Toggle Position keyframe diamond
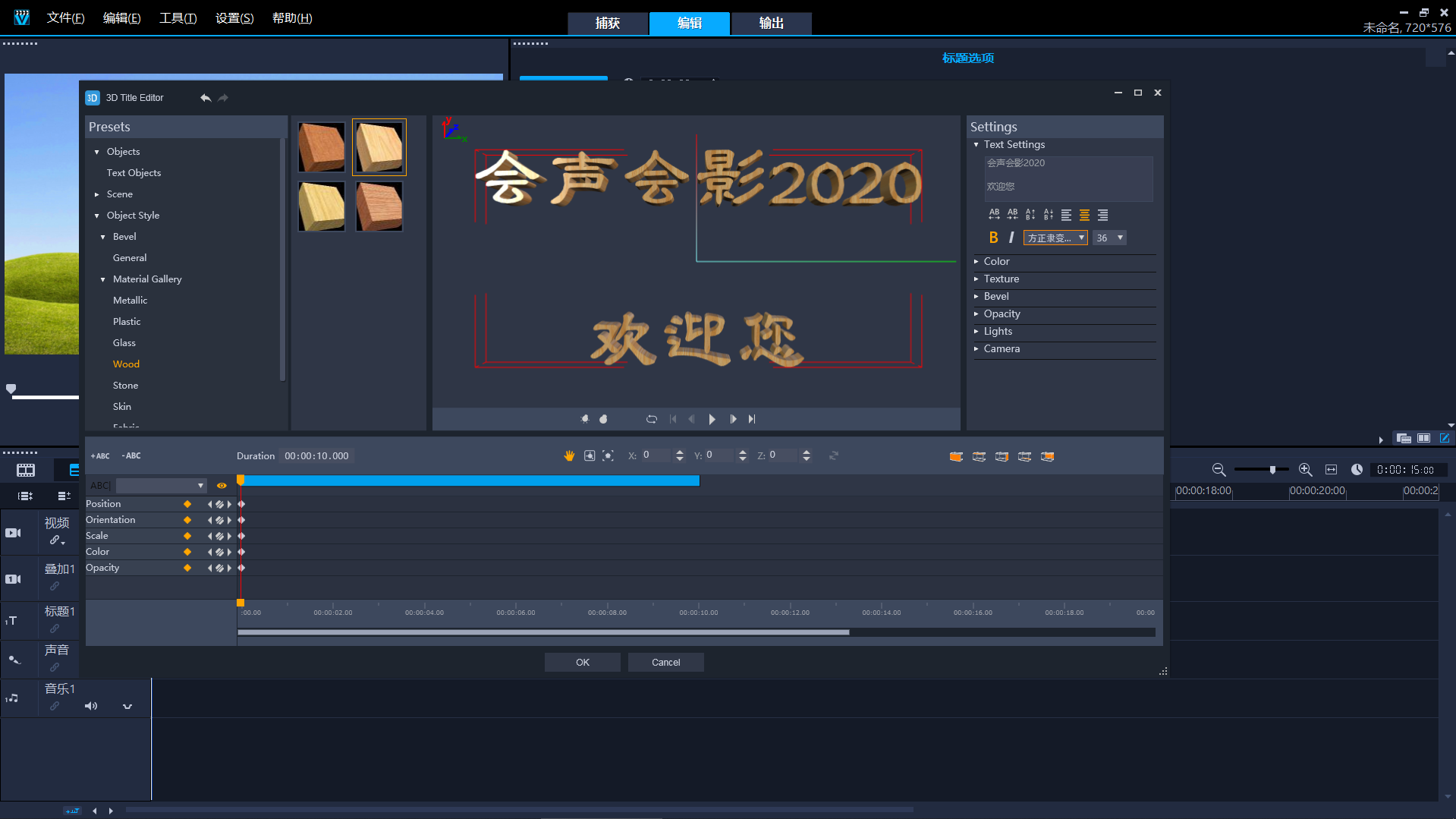This screenshot has width=1456, height=819. tap(187, 504)
